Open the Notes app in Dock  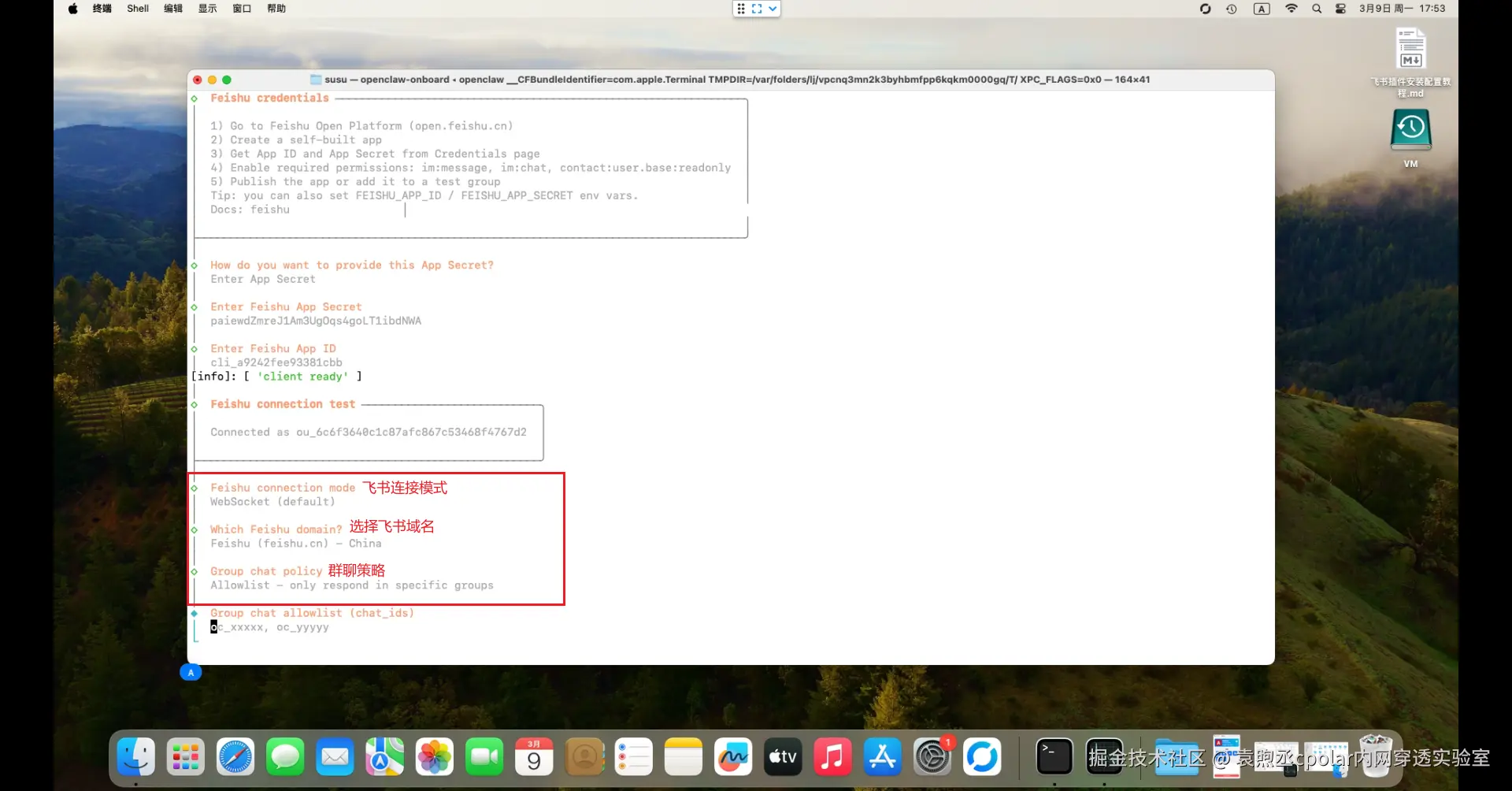(684, 757)
